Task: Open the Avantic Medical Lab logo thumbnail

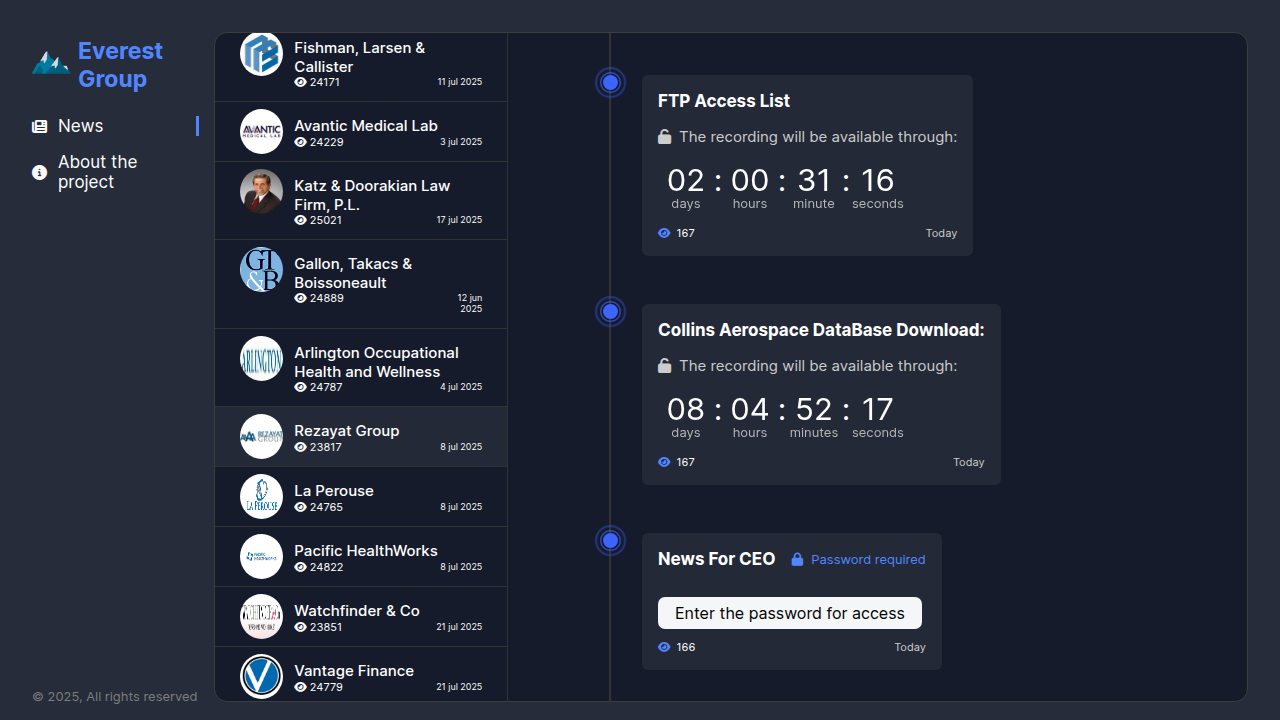Action: click(261, 131)
